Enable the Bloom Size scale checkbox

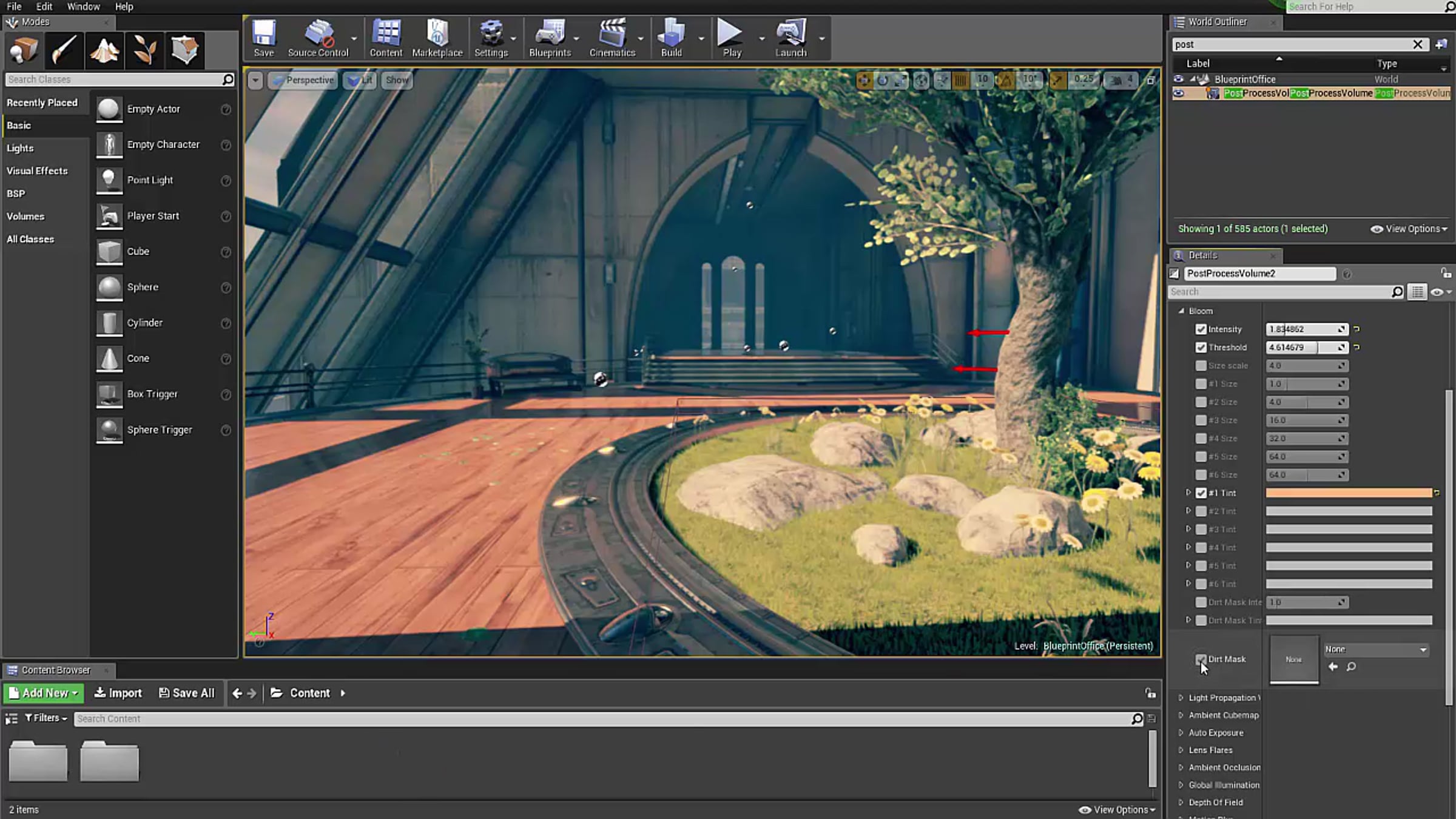point(1201,365)
